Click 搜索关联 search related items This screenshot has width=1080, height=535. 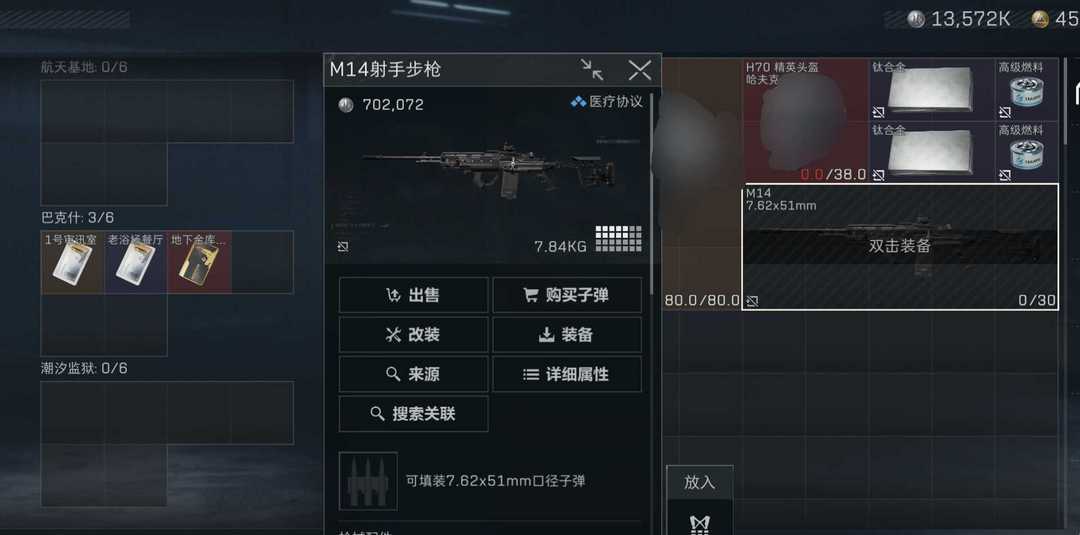[x=413, y=414]
